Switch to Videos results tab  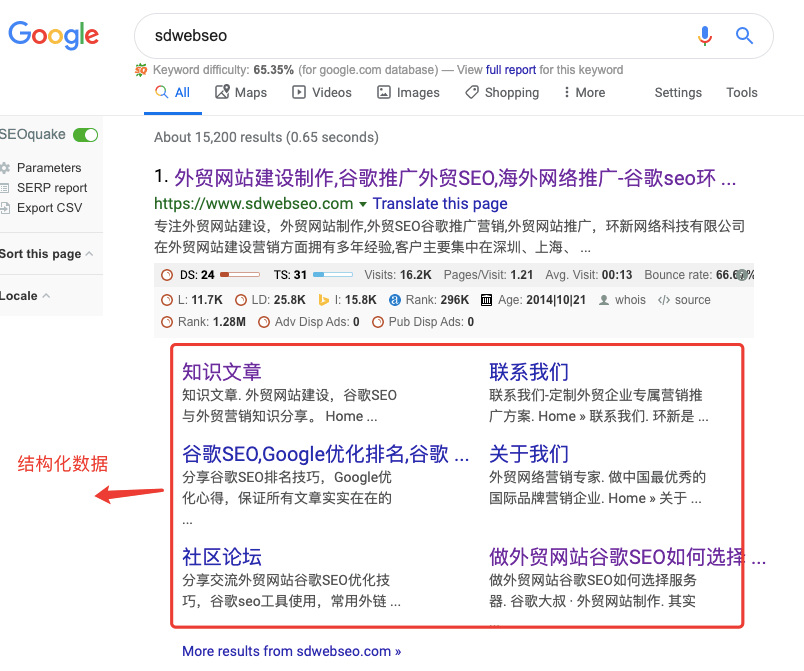322,92
